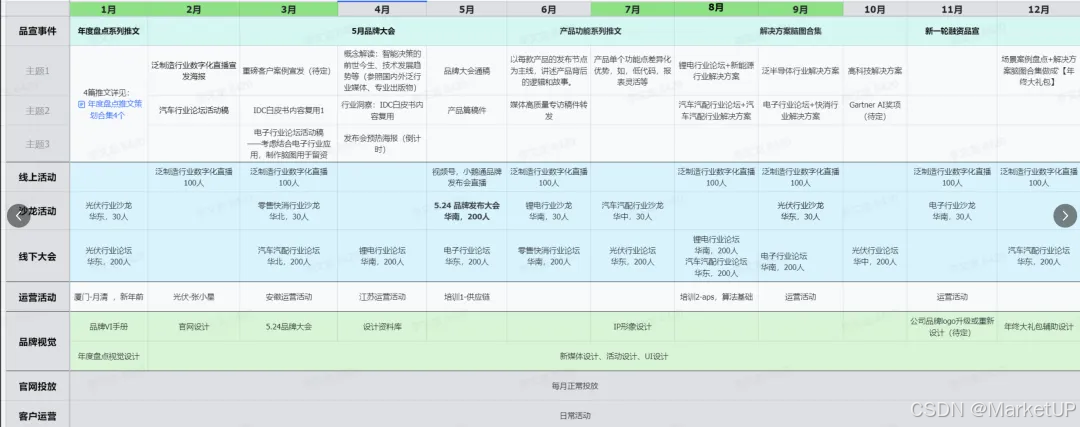Click the 年终大礼包辅助设计 cell
Viewport: 1080px width, 427px height.
click(1039, 326)
